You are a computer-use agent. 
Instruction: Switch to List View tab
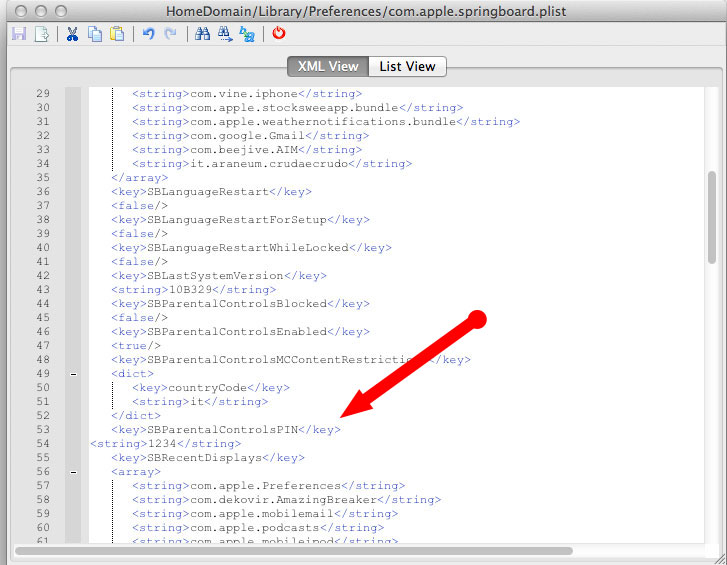pos(408,66)
